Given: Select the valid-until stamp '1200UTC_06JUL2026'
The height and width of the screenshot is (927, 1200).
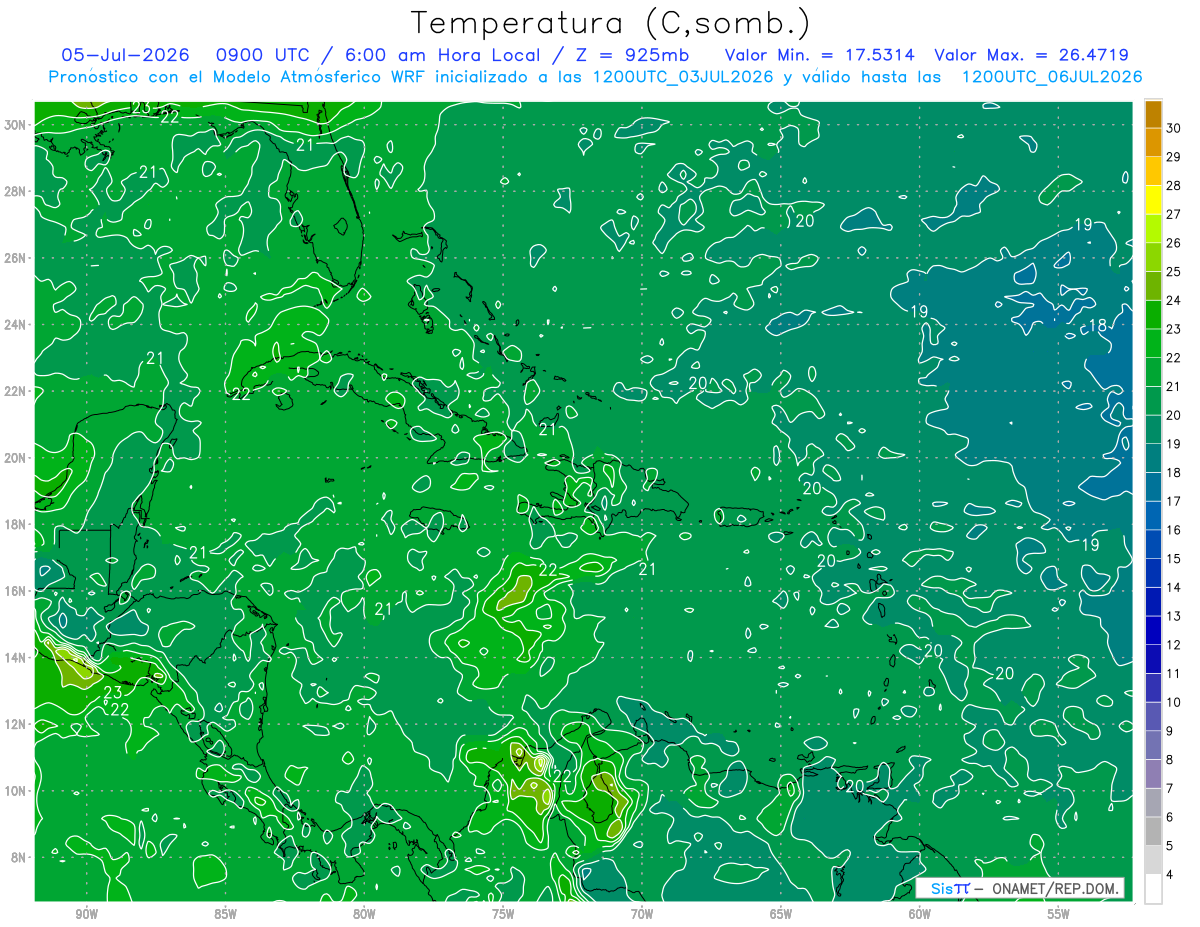Looking at the screenshot, I should [1051, 77].
